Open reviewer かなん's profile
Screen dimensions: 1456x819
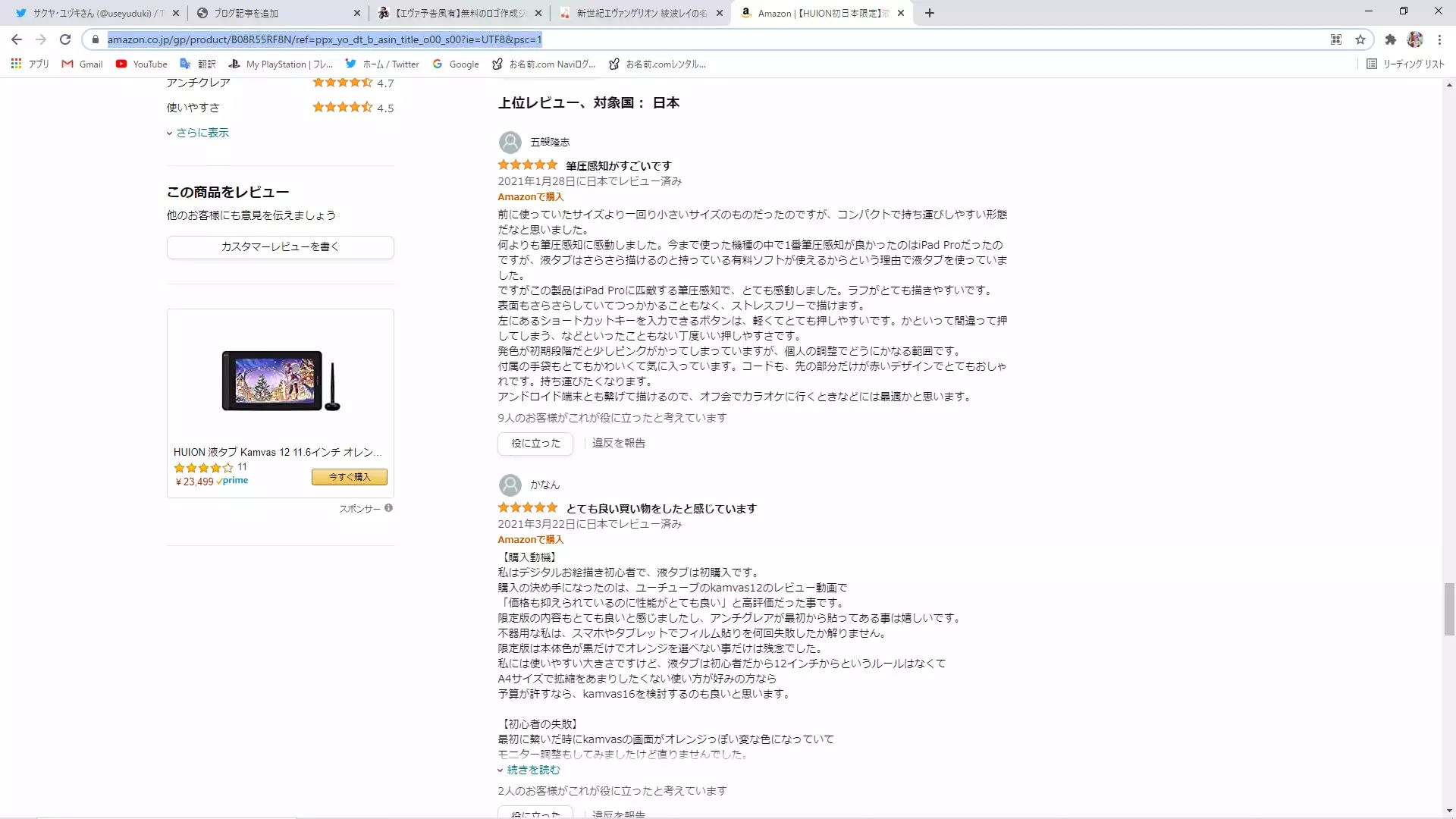[x=544, y=485]
